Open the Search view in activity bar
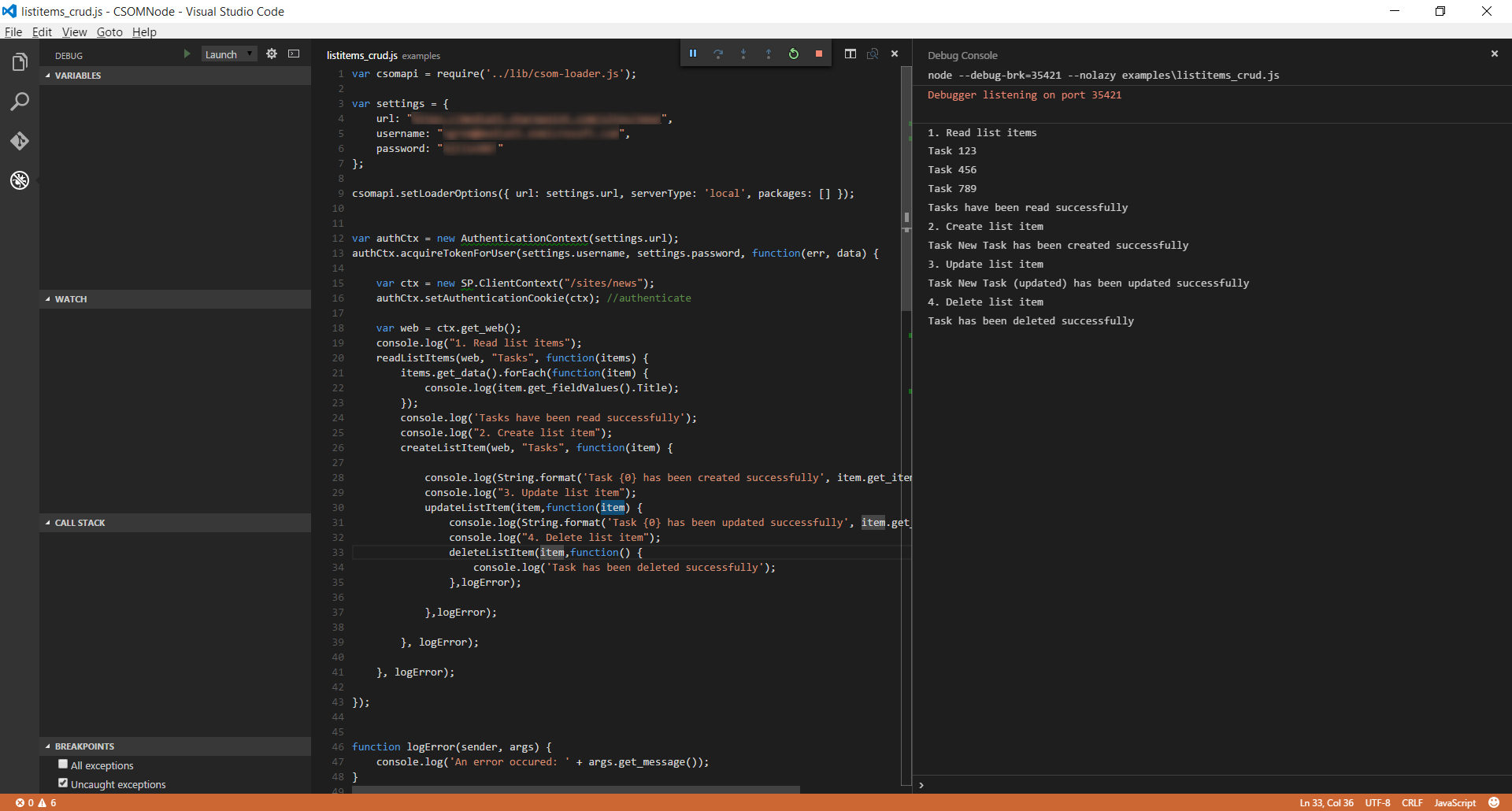Screen dimensions: 1512x811 click(20, 102)
